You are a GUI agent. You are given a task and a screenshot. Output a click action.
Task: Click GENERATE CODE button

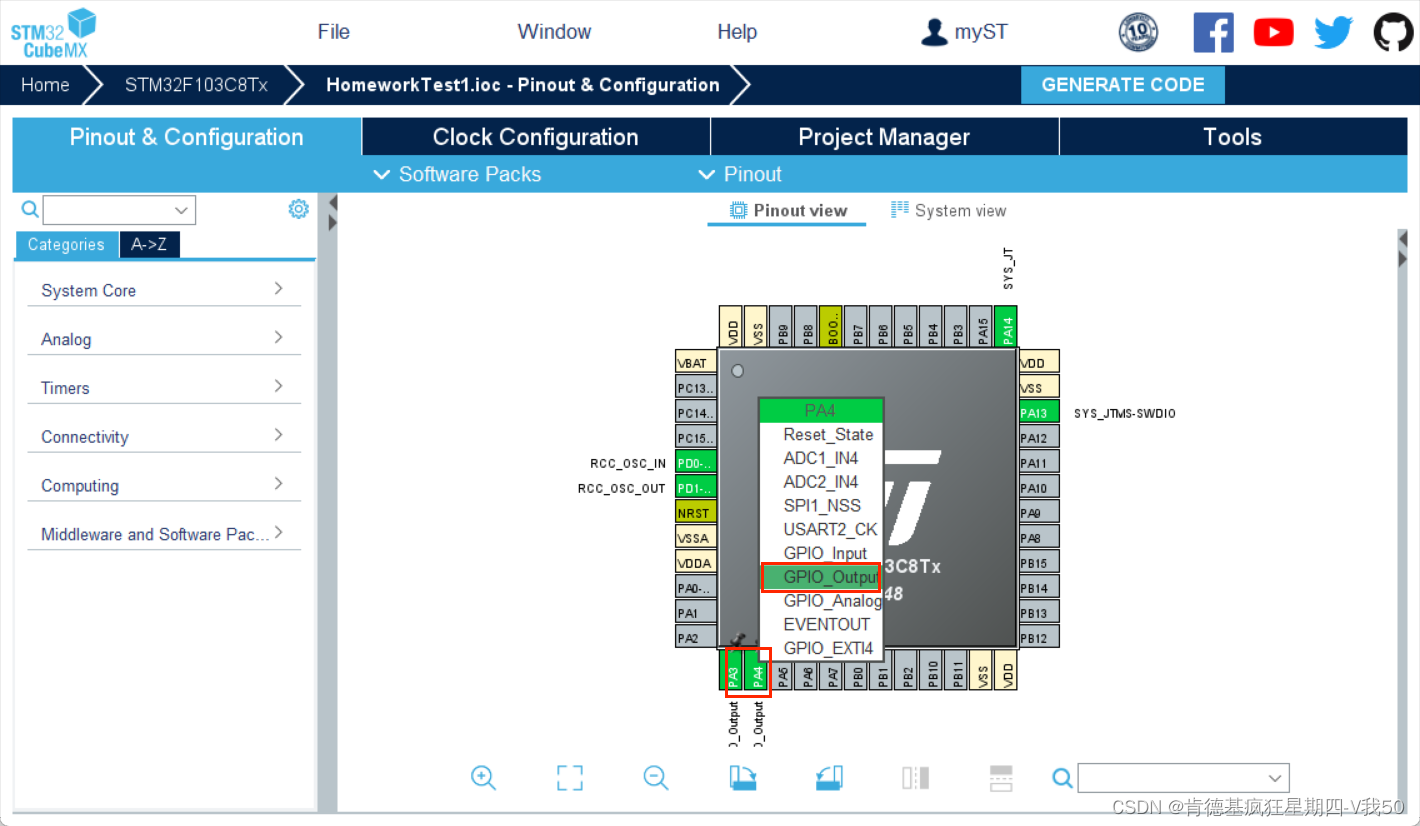(x=1123, y=85)
